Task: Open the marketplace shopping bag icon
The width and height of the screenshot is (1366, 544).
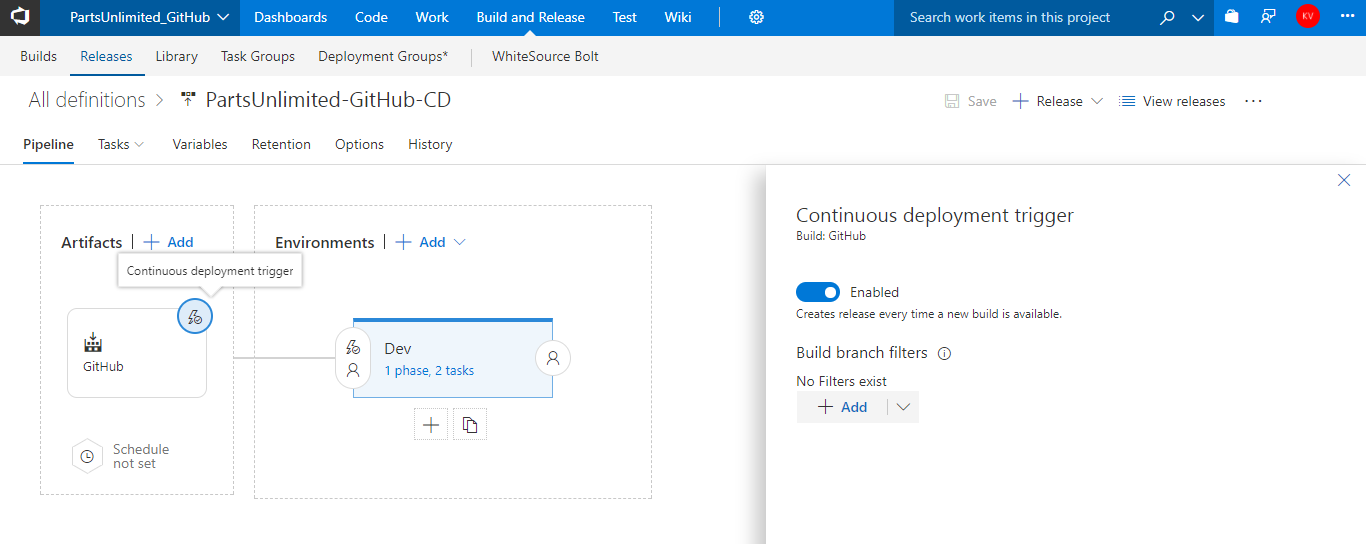Action: 1231,17
